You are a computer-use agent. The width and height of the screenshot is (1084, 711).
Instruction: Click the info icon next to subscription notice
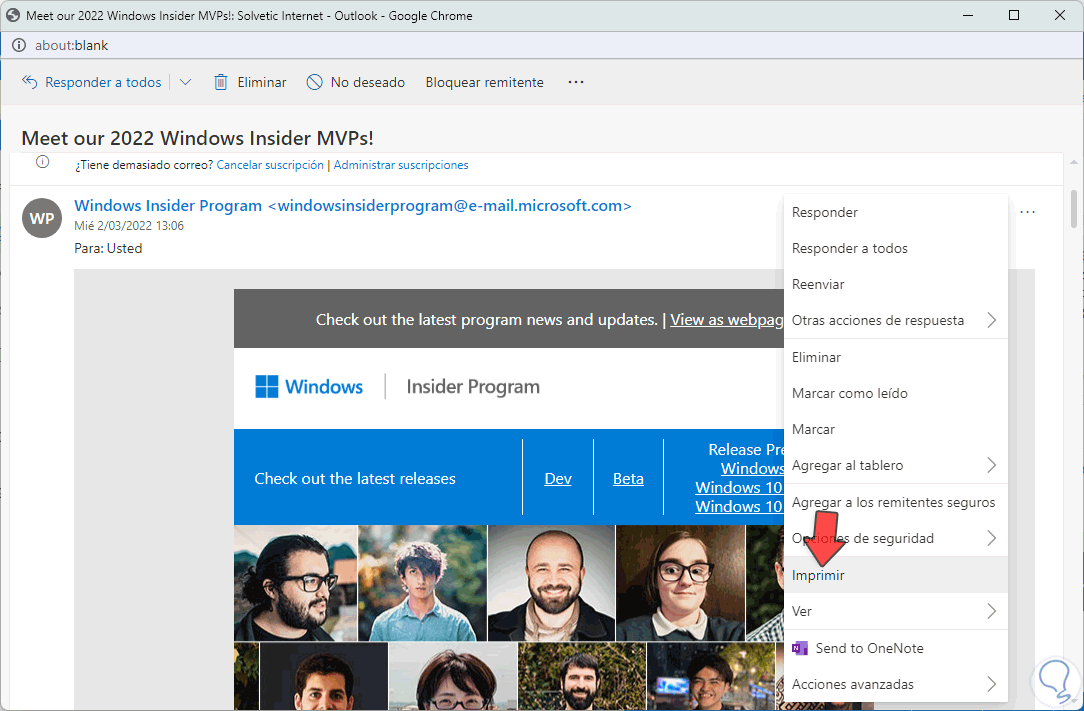tap(43, 162)
